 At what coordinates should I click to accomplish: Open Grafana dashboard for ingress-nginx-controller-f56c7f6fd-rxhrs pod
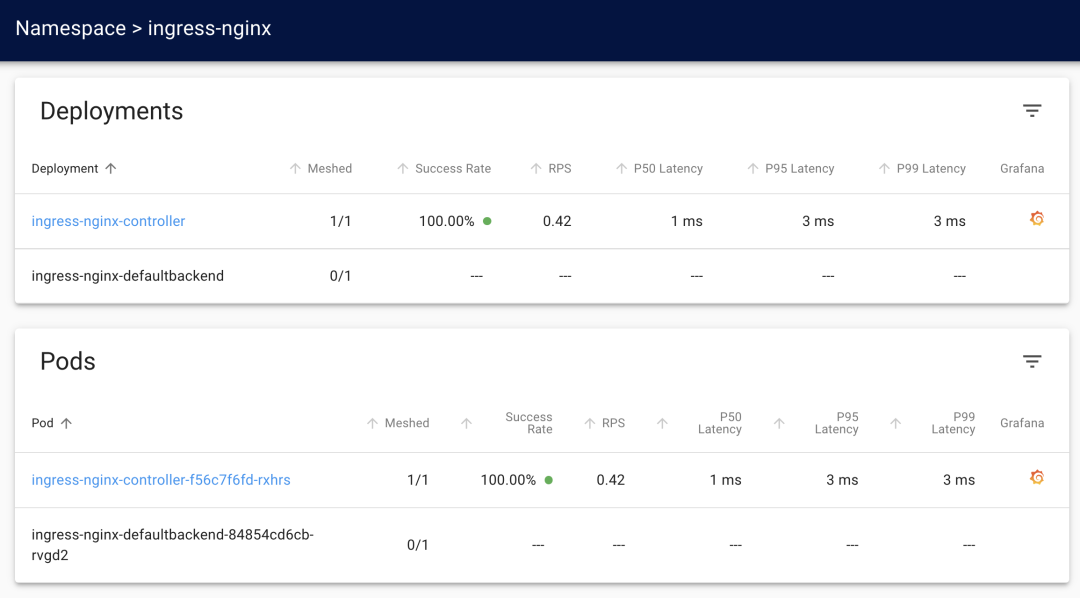[x=1037, y=478]
